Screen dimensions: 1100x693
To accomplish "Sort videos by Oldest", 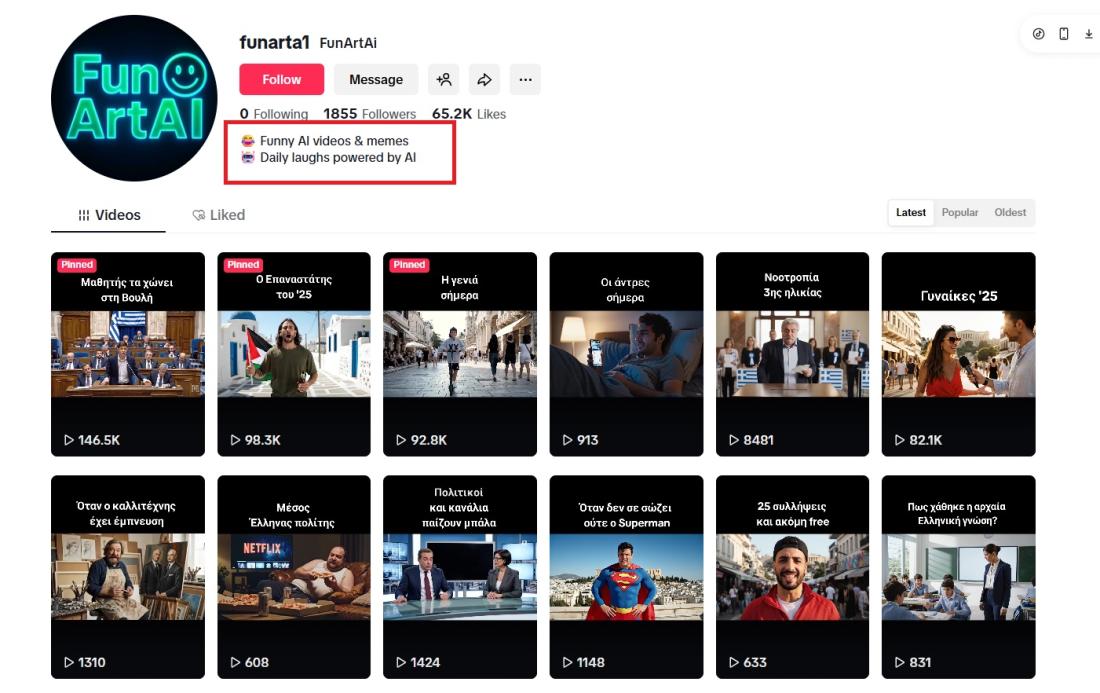I will 1010,213.
